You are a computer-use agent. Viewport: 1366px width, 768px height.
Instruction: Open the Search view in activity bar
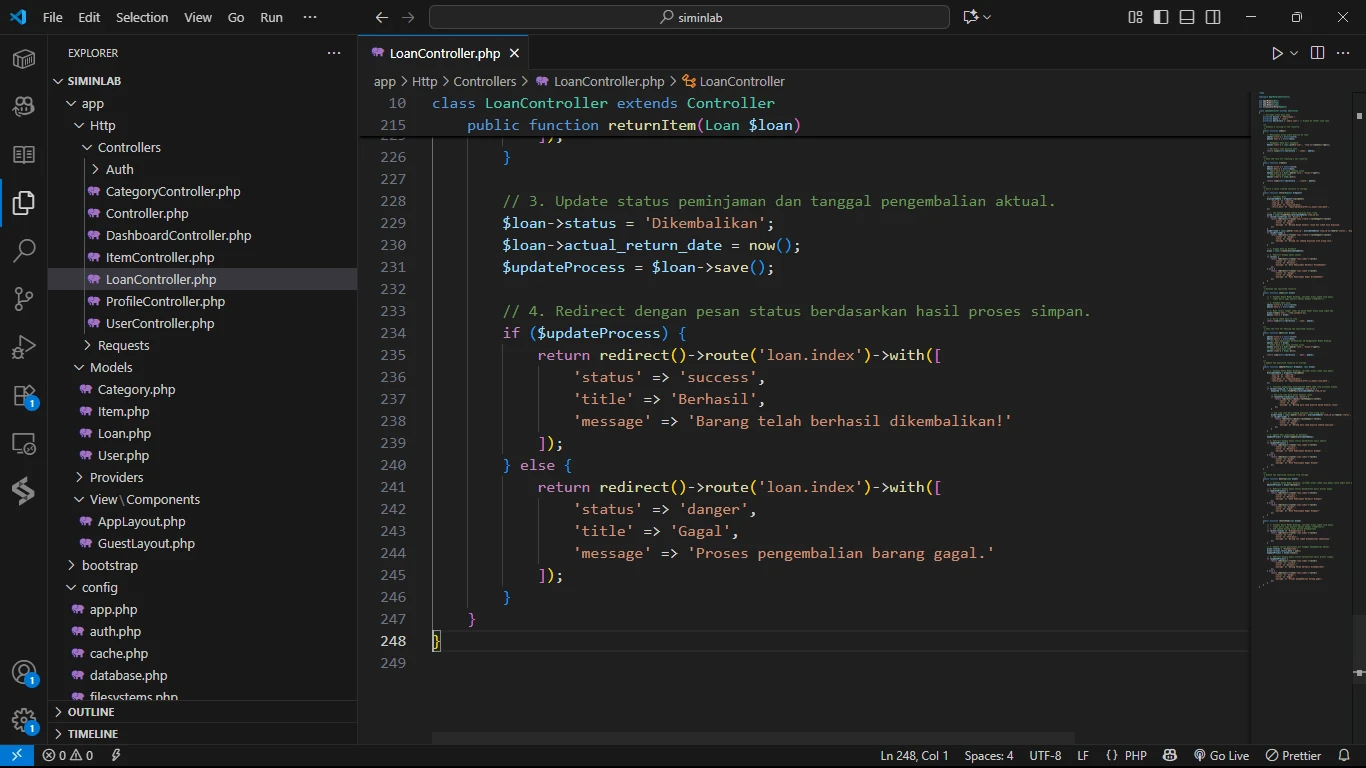(24, 250)
